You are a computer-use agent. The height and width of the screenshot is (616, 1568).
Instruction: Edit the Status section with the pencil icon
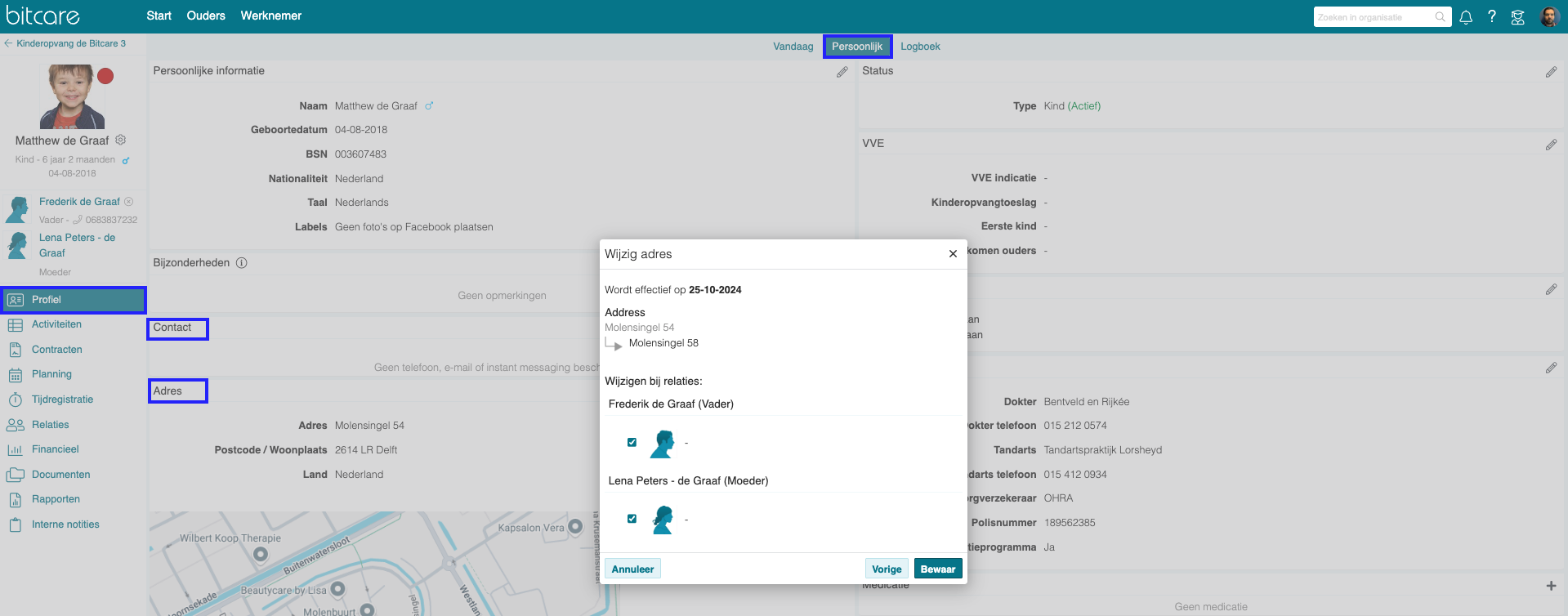point(1551,72)
